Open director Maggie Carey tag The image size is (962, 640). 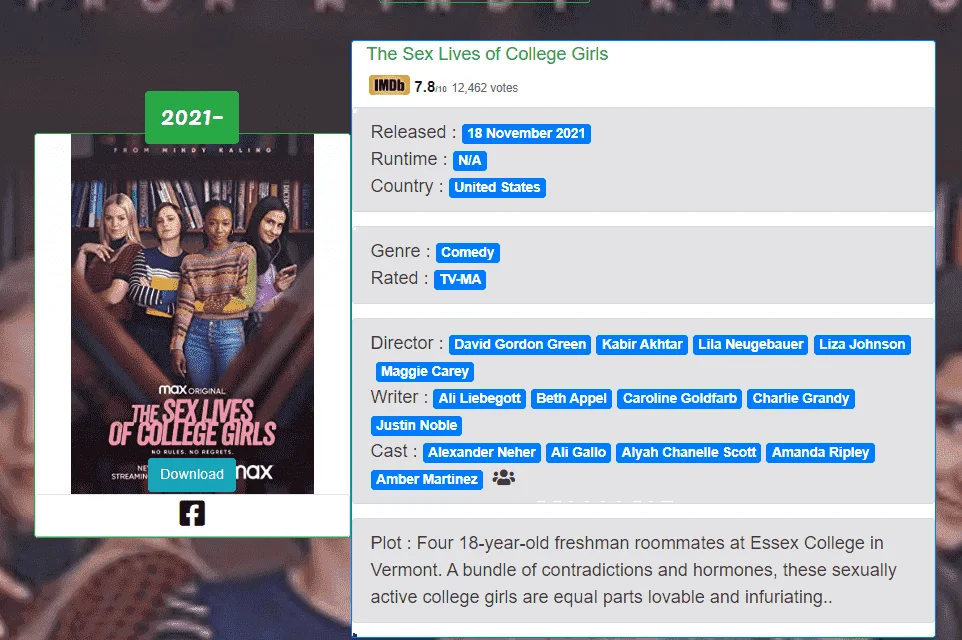[x=425, y=371]
